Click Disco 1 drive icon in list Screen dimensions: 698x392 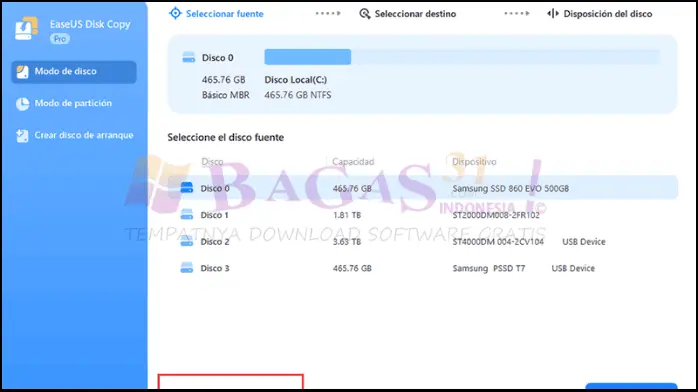coord(187,215)
